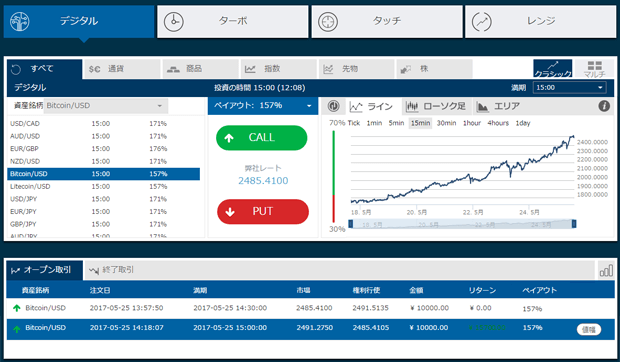Select the すべて asset filter tab
The height and width of the screenshot is (362, 620).
(x=45, y=69)
